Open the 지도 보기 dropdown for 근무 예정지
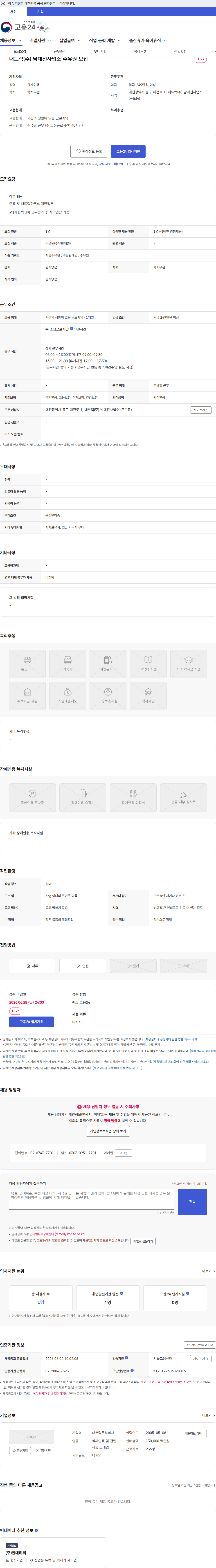The image size is (216, 1568). [x=201, y=410]
